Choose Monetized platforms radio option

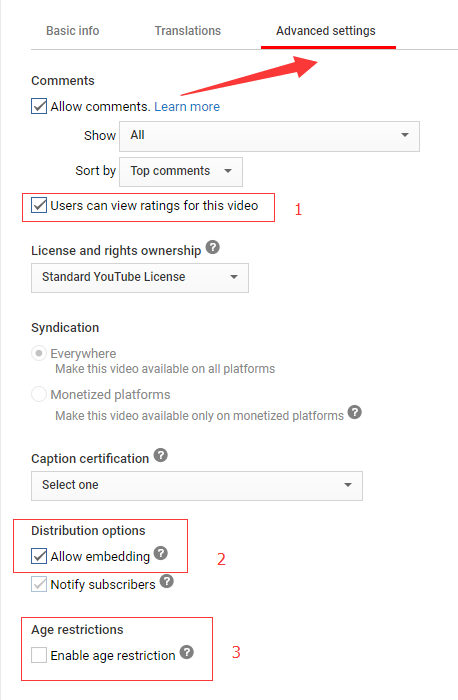pos(39,394)
